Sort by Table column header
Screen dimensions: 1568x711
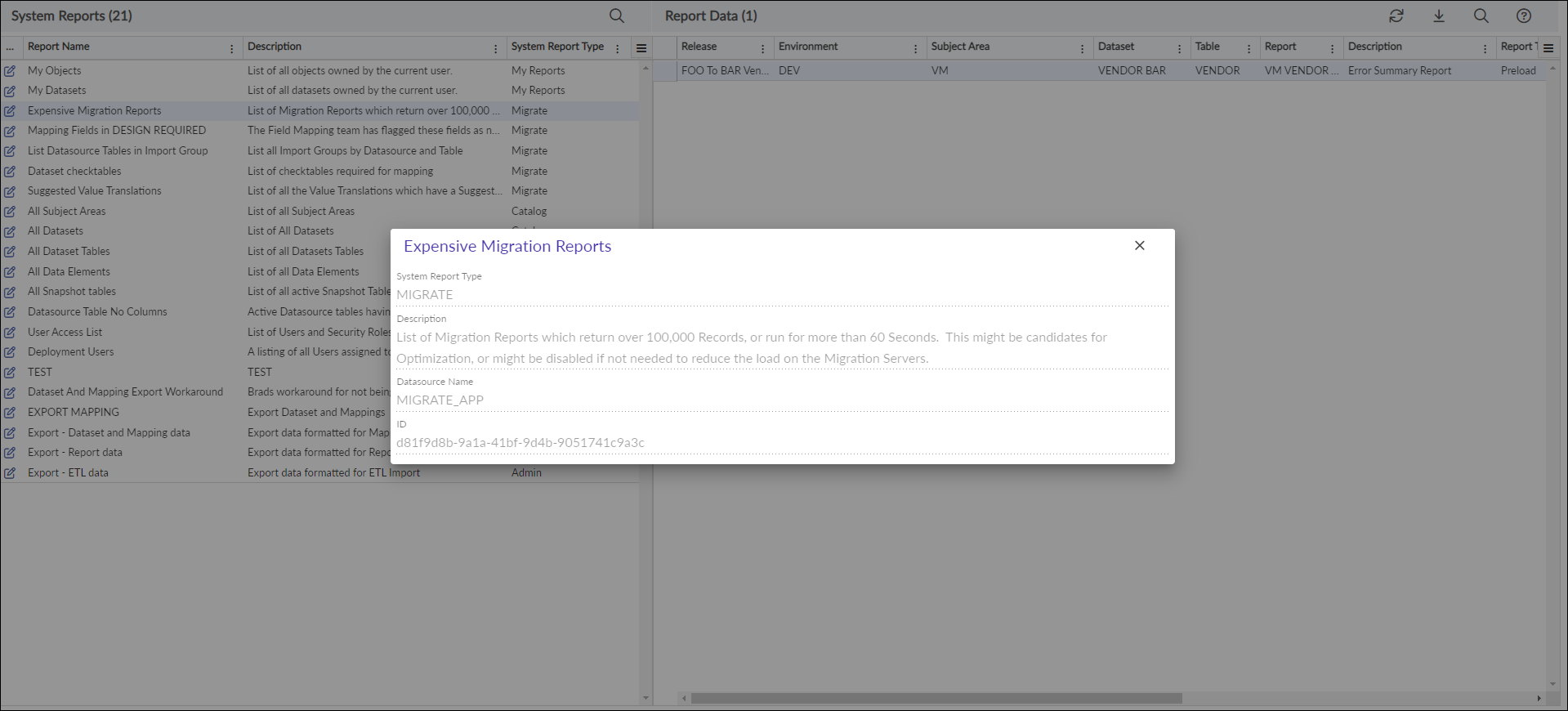[1208, 47]
